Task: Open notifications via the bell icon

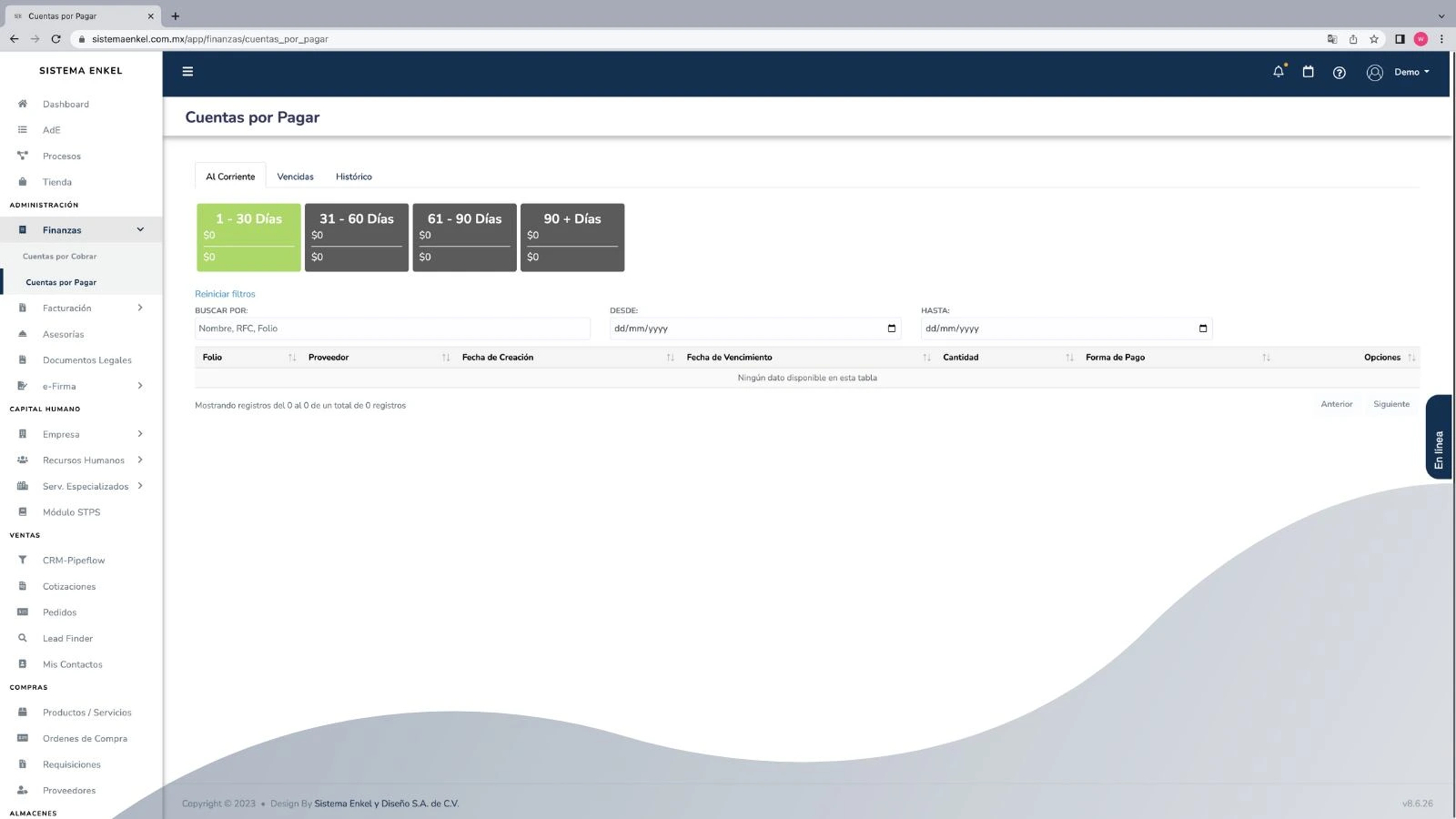Action: click(x=1278, y=72)
